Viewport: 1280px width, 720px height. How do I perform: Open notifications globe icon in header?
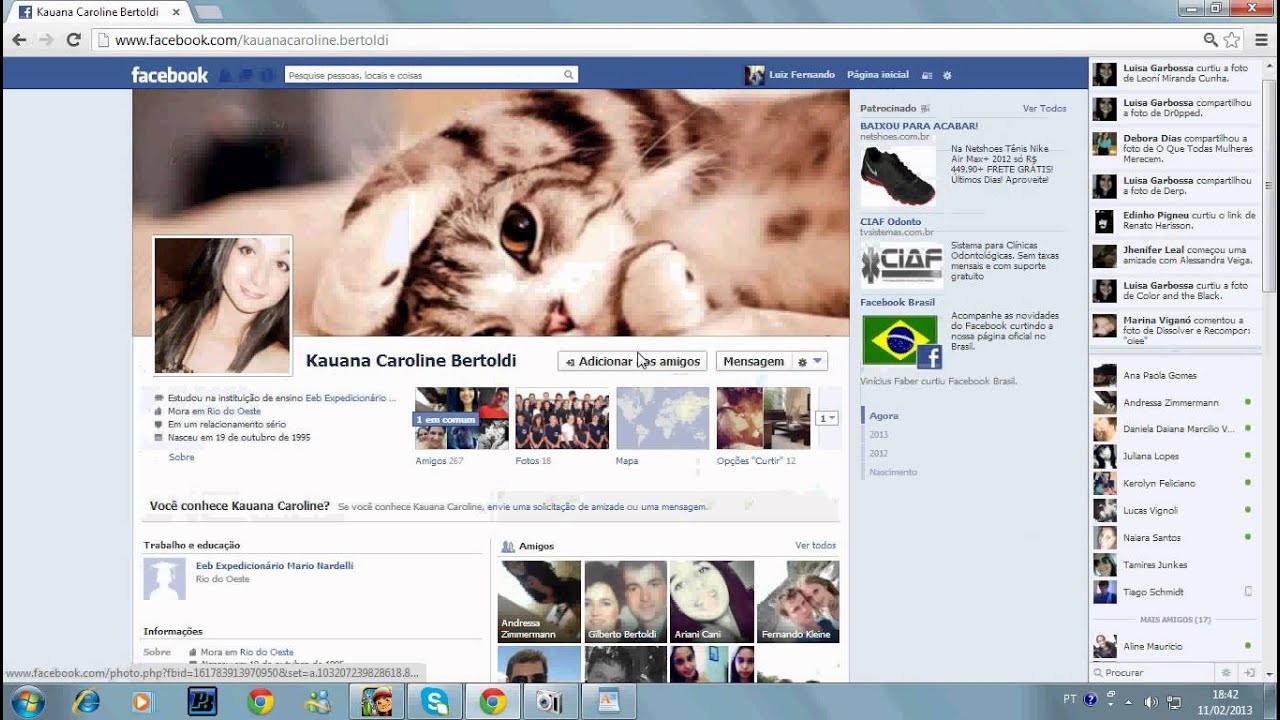click(268, 75)
